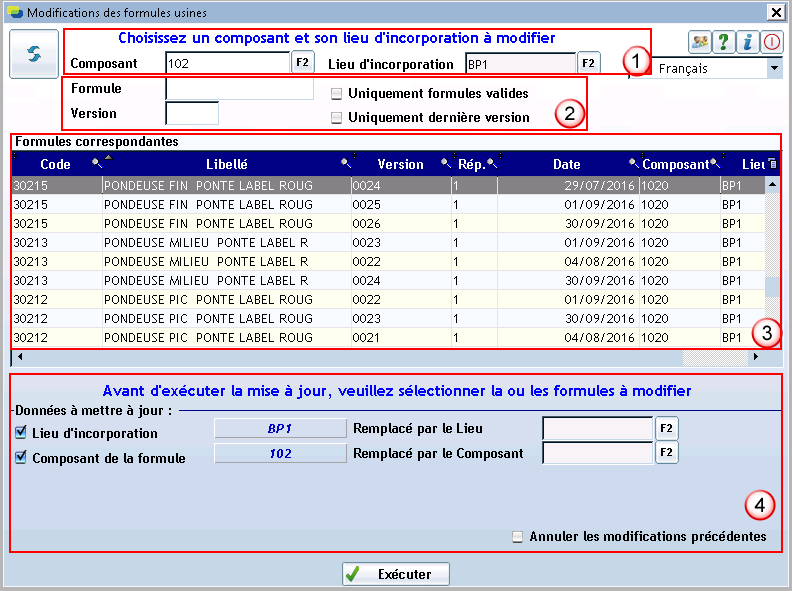Screen dimensions: 792x591
Task: Click search magnifier in Composant column header
Action: (715, 163)
